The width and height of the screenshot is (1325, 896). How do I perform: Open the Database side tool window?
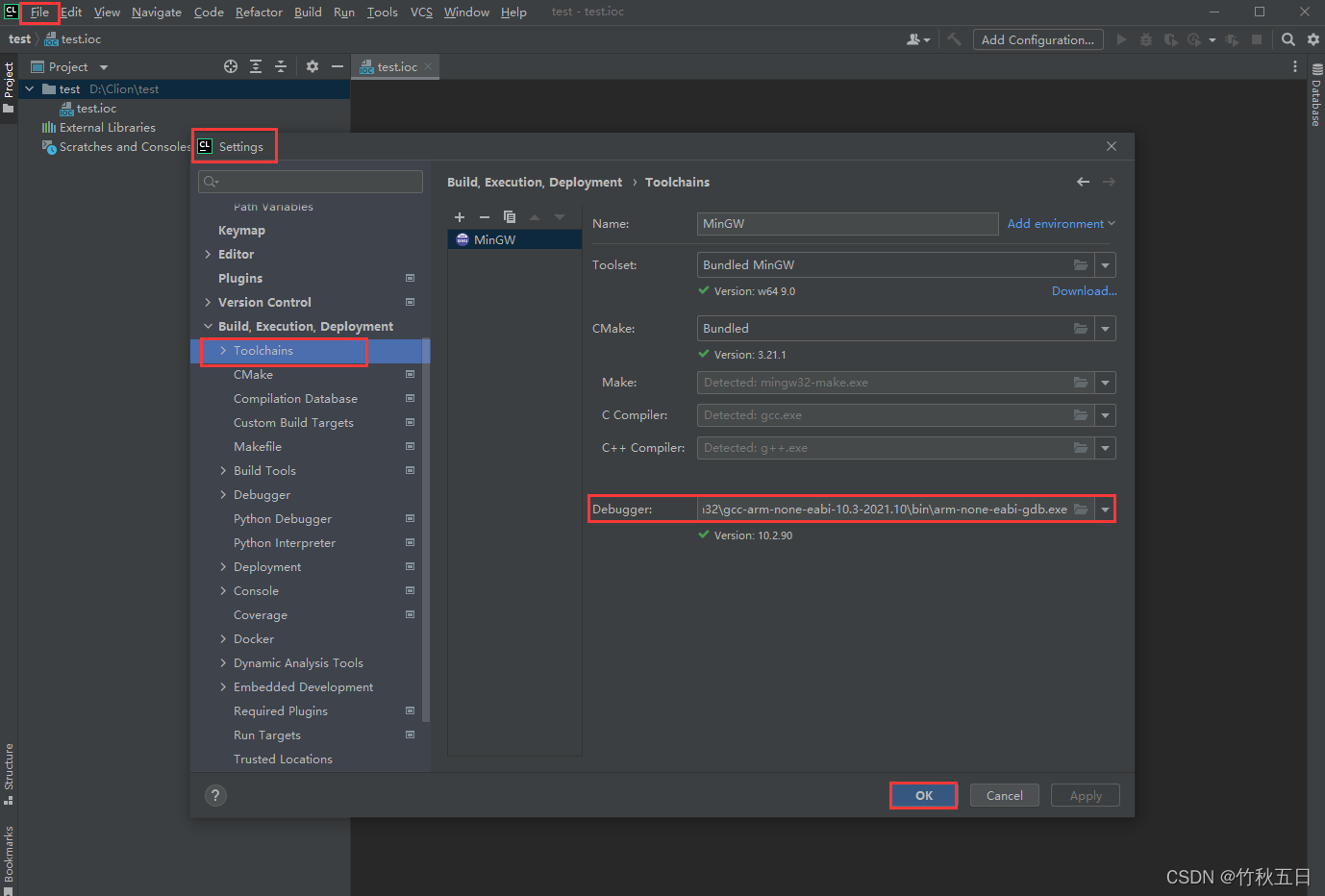(1316, 96)
